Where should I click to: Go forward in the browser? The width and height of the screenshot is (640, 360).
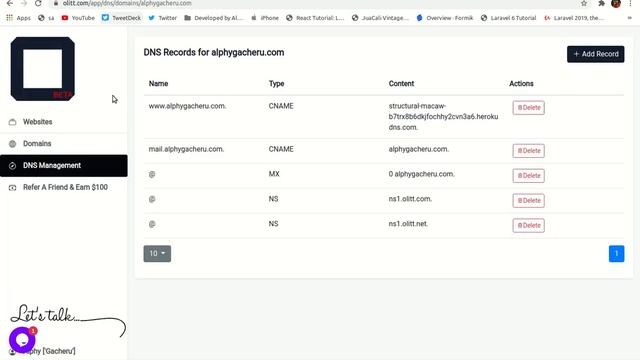tap(24, 3)
